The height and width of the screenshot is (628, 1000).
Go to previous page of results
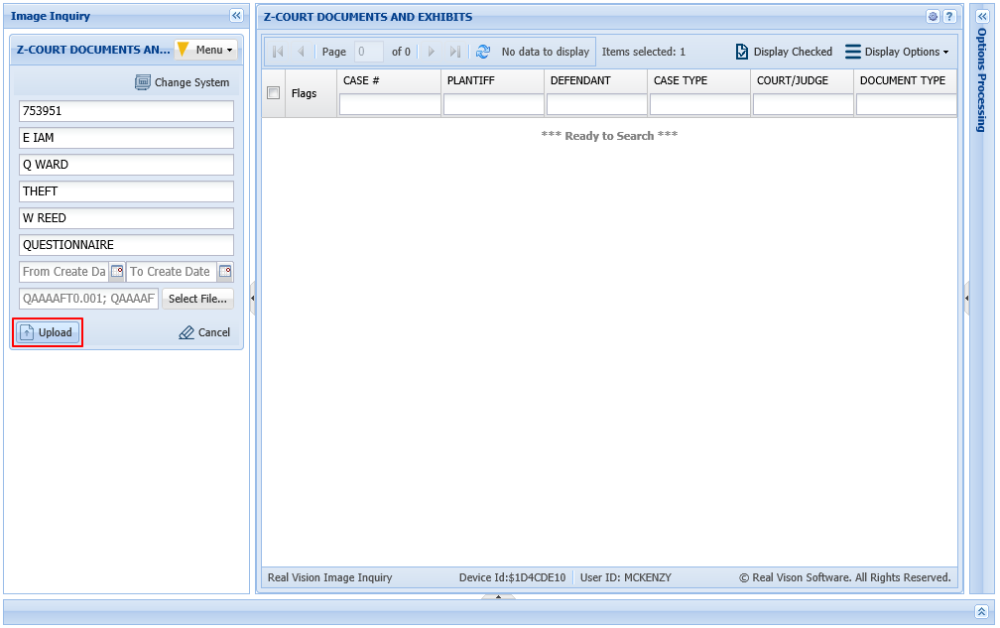300,52
